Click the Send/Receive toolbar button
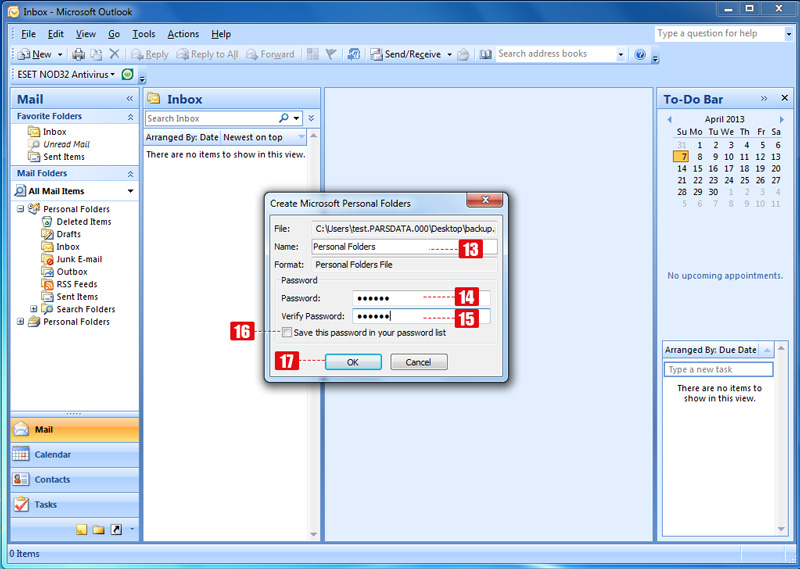Image resolution: width=800 pixels, height=569 pixels. pyautogui.click(x=406, y=54)
